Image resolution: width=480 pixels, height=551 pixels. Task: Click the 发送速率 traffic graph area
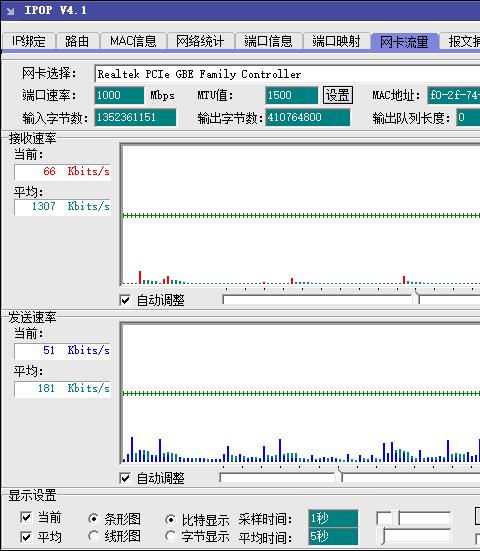301,393
